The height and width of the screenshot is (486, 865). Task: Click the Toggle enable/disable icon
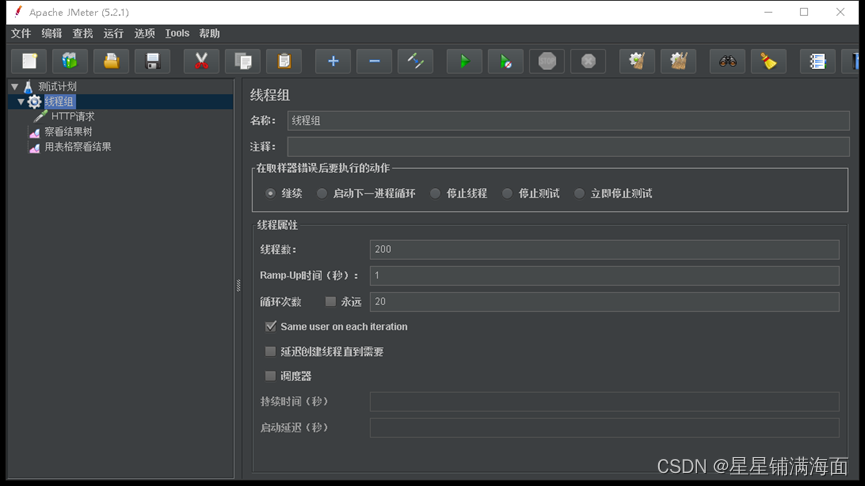point(415,61)
